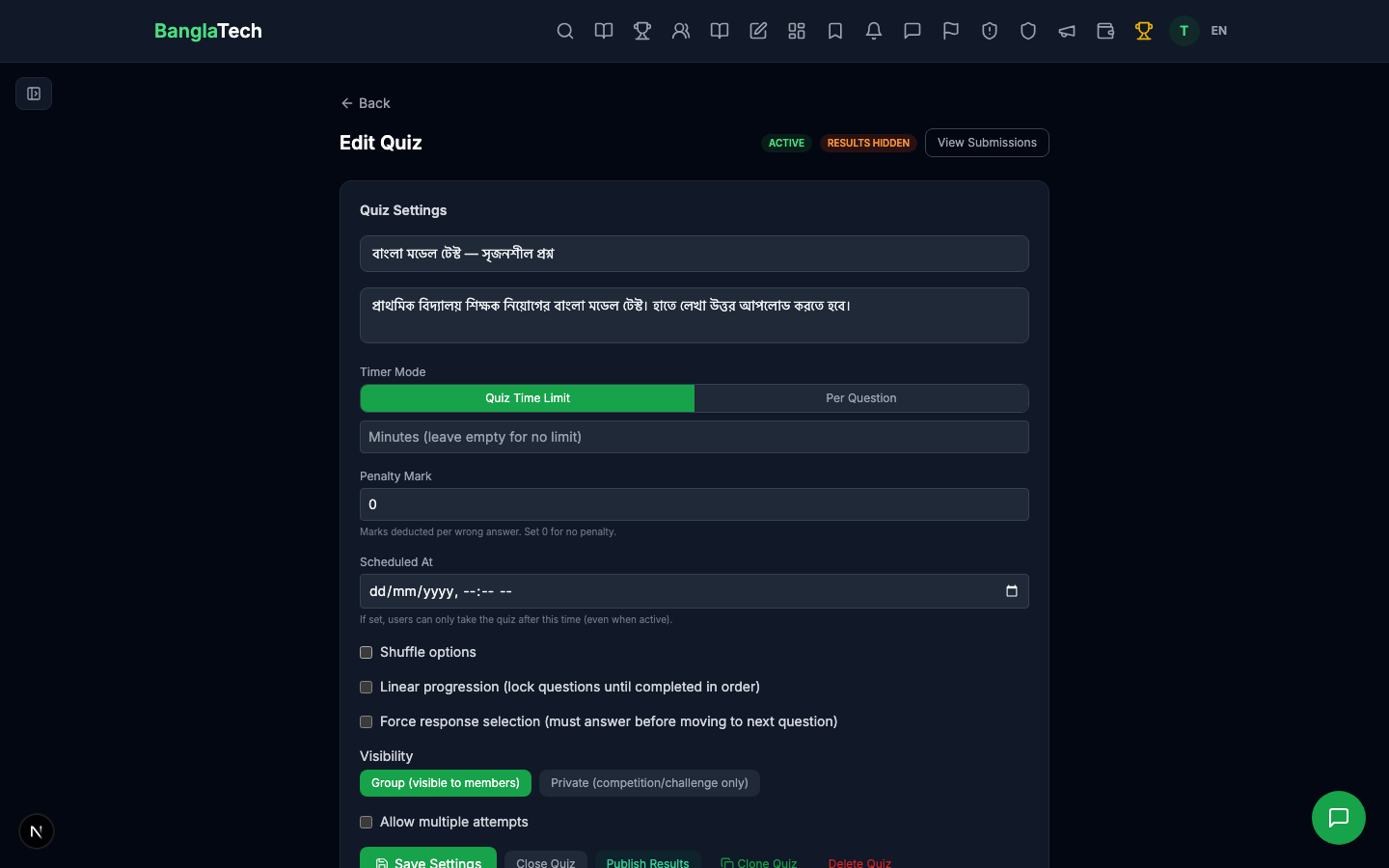
Task: Open the EN language selector
Action: [x=1218, y=31]
